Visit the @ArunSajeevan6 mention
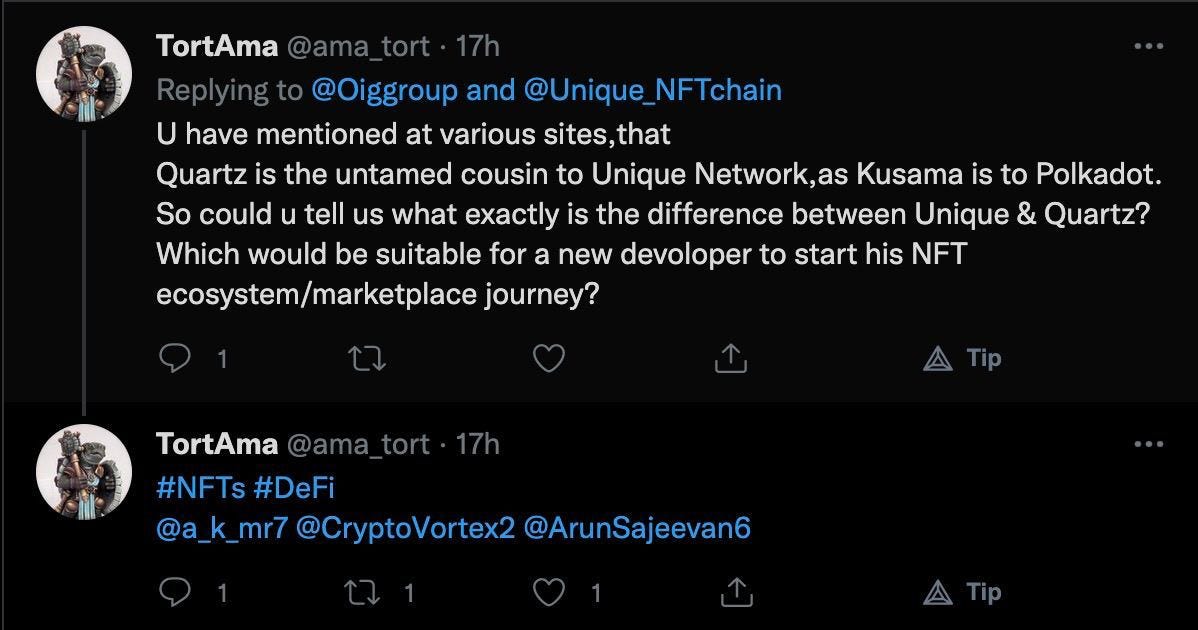 [x=637, y=528]
